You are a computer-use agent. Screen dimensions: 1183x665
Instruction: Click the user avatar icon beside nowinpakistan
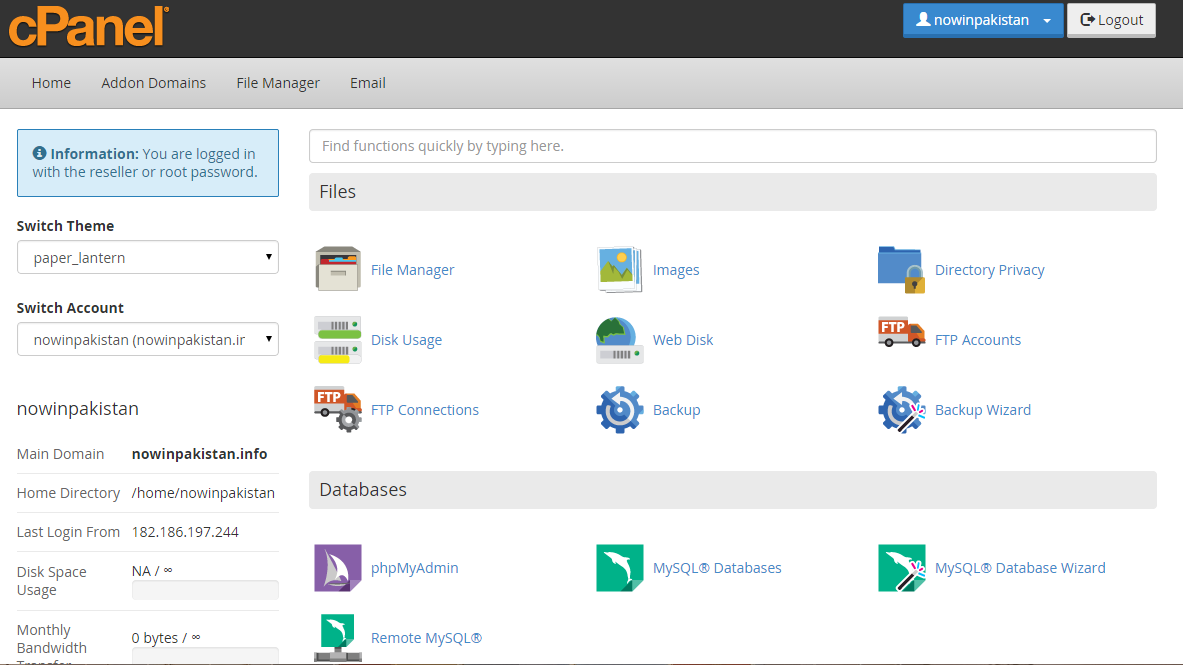coord(923,20)
